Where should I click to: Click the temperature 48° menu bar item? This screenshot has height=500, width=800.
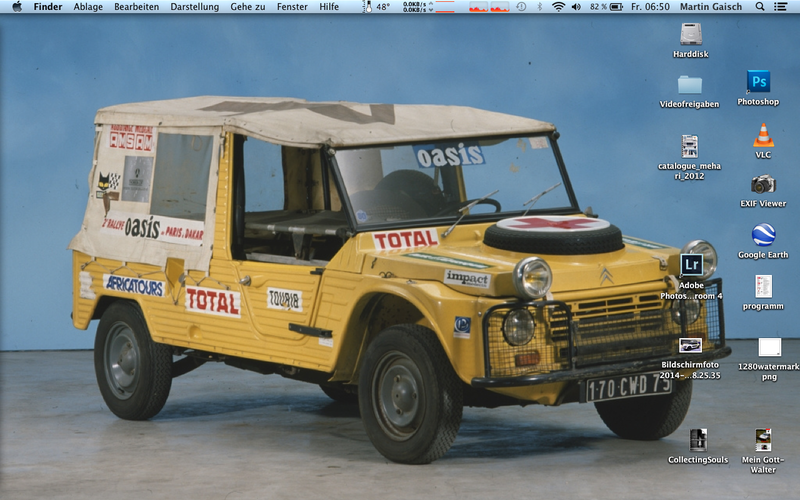[377, 7]
